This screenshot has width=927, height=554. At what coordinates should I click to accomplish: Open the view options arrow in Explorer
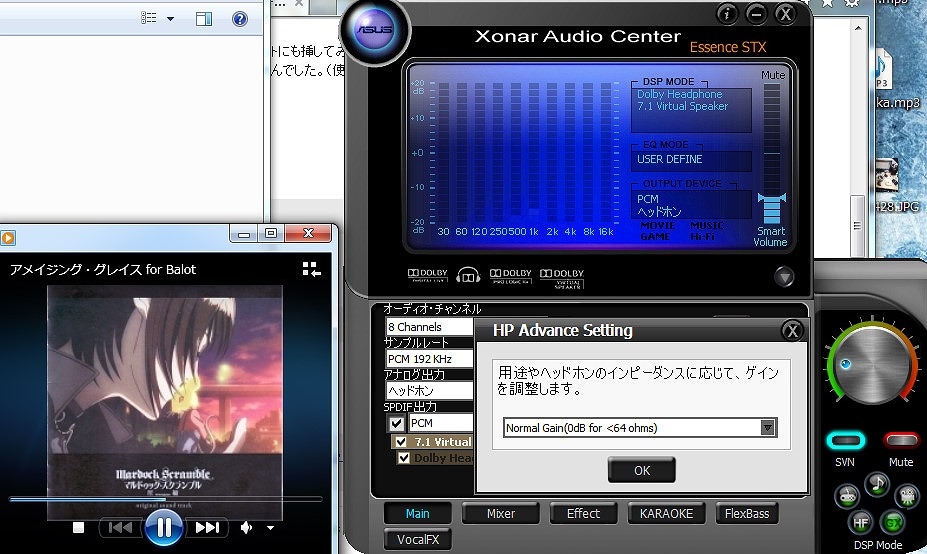(x=170, y=19)
